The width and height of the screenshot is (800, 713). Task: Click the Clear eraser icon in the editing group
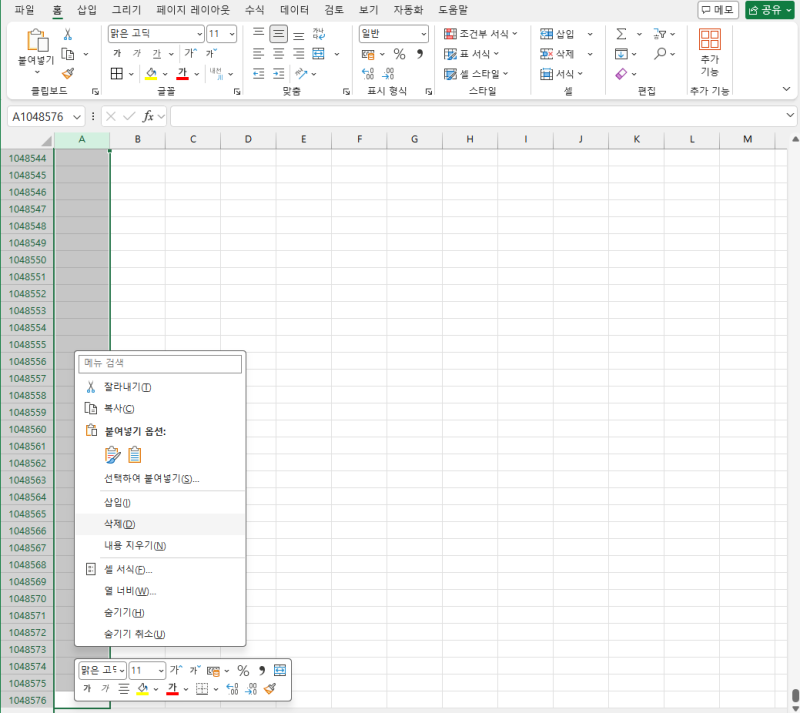tap(621, 74)
